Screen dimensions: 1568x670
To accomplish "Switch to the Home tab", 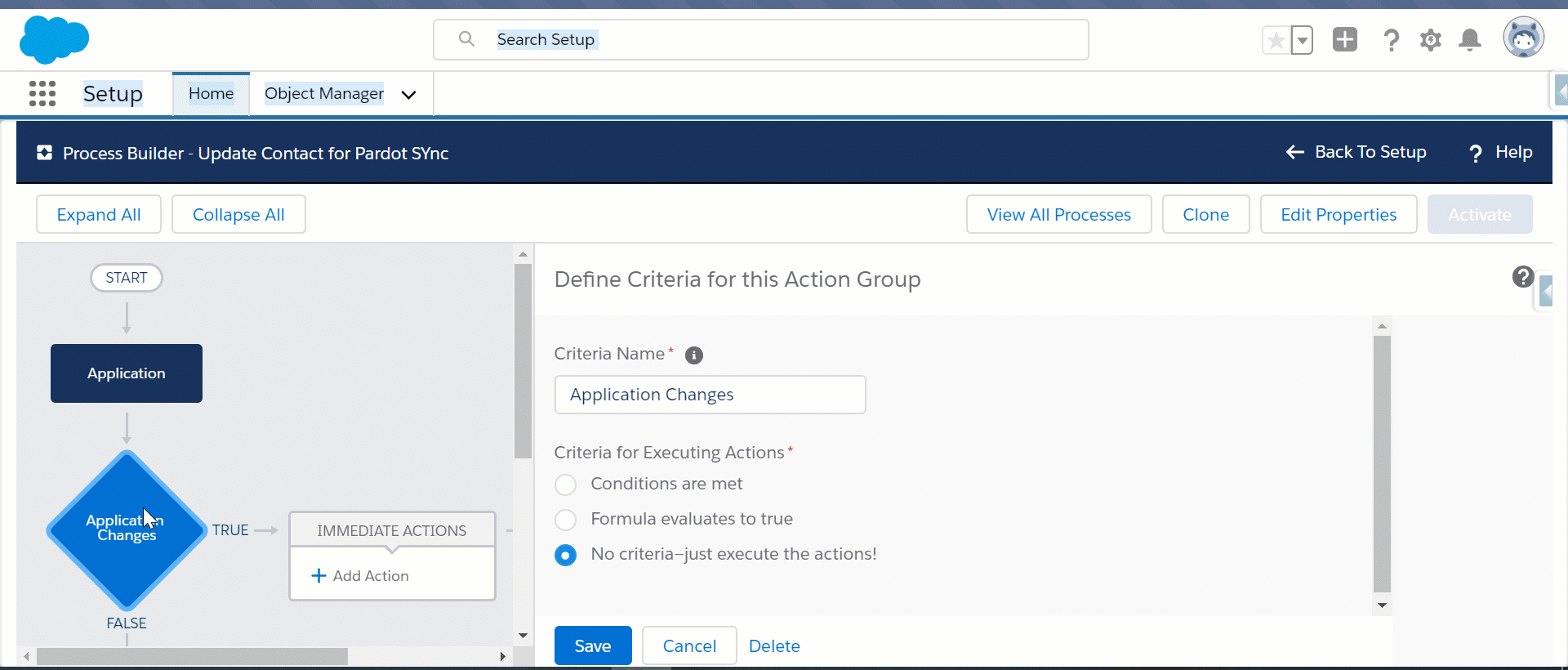I will point(211,94).
